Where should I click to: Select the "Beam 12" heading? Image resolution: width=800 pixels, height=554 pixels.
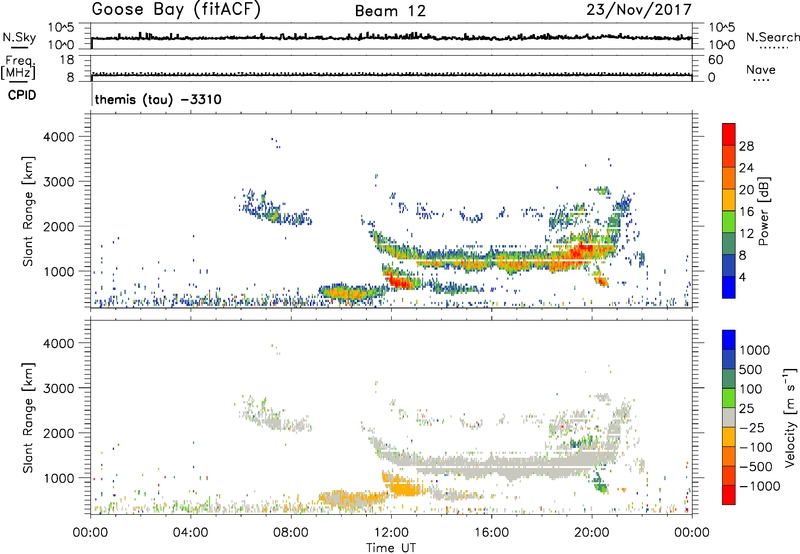390,11
